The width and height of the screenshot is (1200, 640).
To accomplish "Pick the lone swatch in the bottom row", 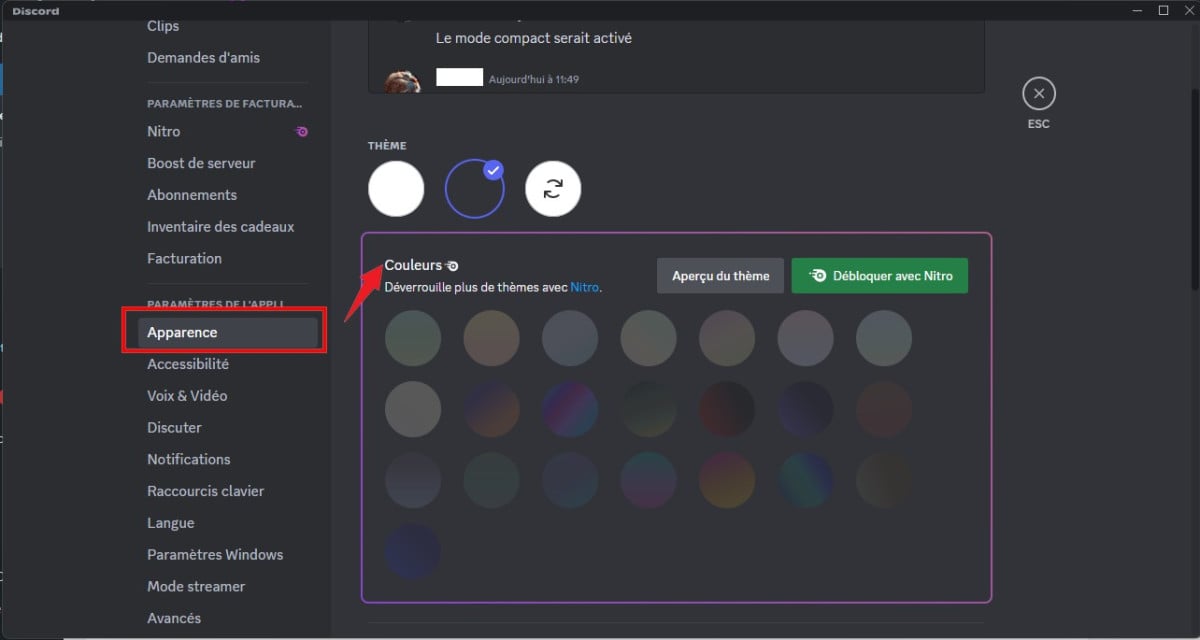I will pyautogui.click(x=413, y=551).
